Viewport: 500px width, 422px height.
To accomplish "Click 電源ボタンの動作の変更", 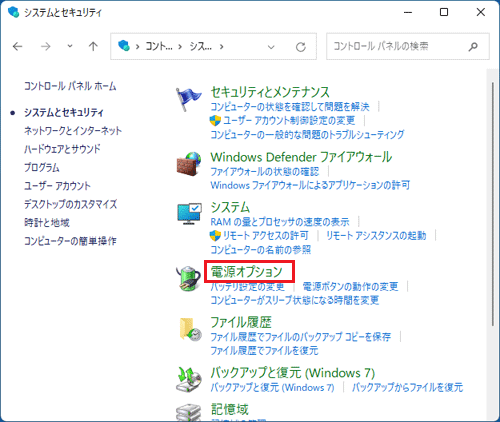I will (350, 286).
